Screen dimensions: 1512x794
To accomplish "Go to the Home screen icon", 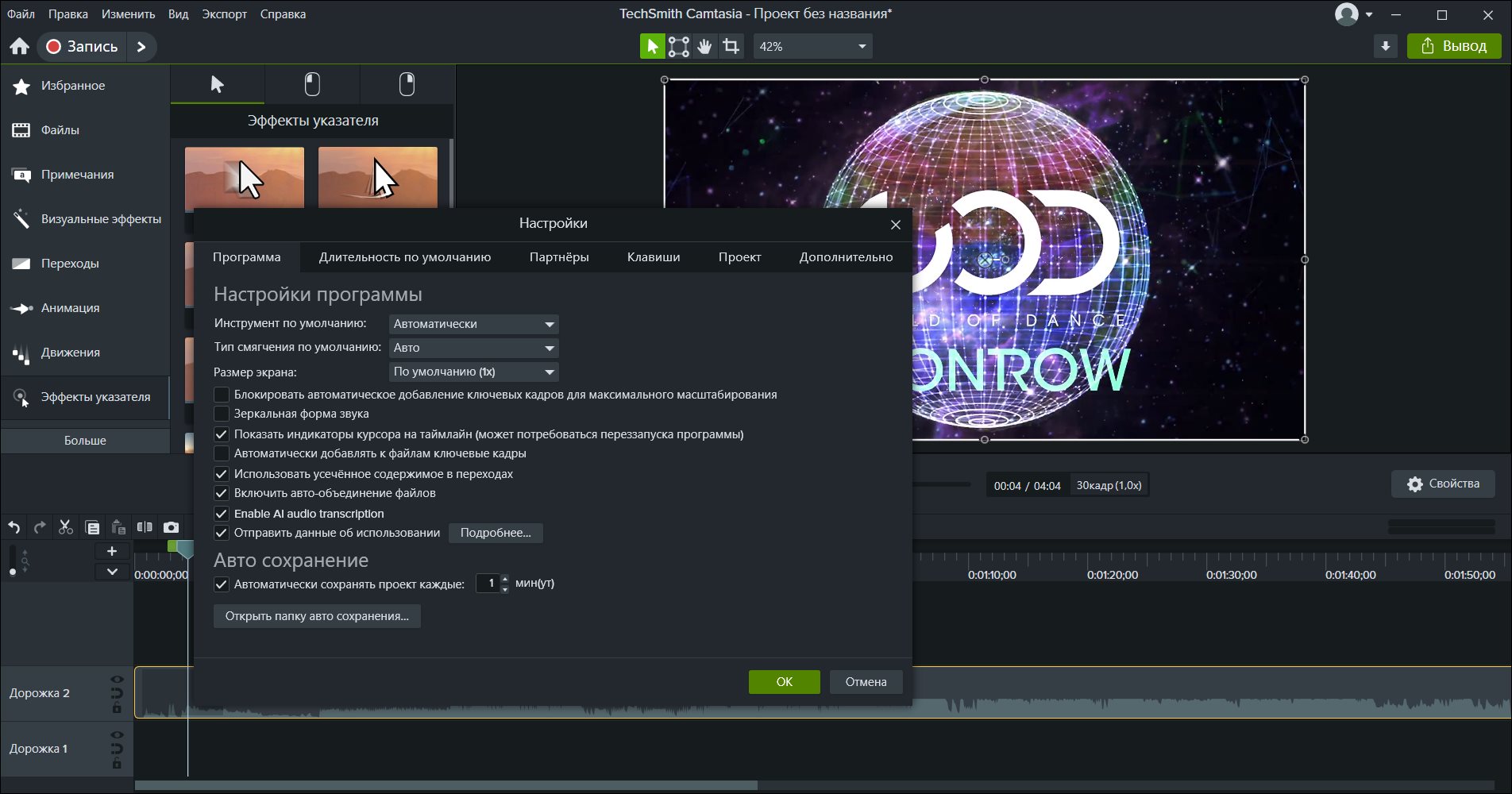I will tap(20, 46).
